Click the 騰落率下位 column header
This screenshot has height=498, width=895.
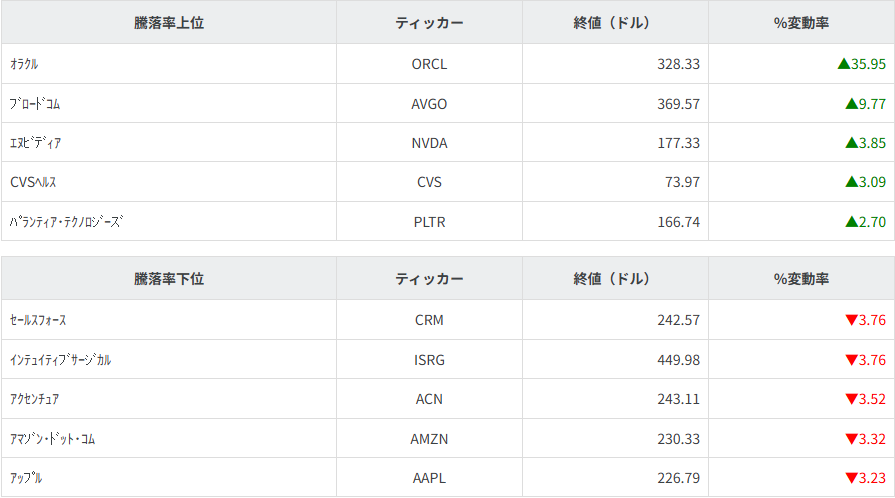[x=169, y=279]
